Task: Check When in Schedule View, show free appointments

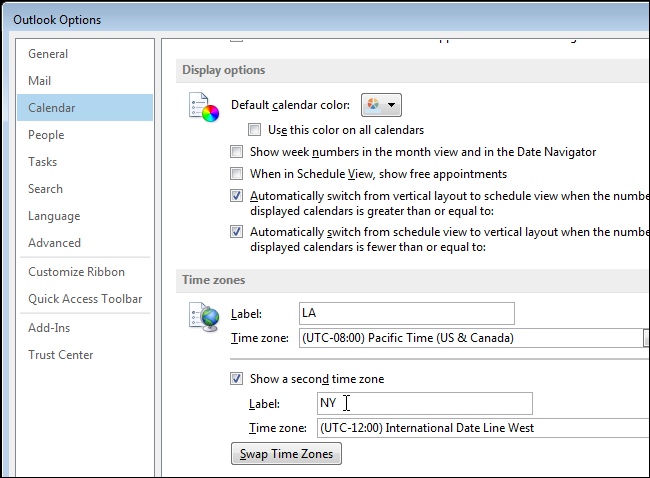Action: pyautogui.click(x=236, y=174)
